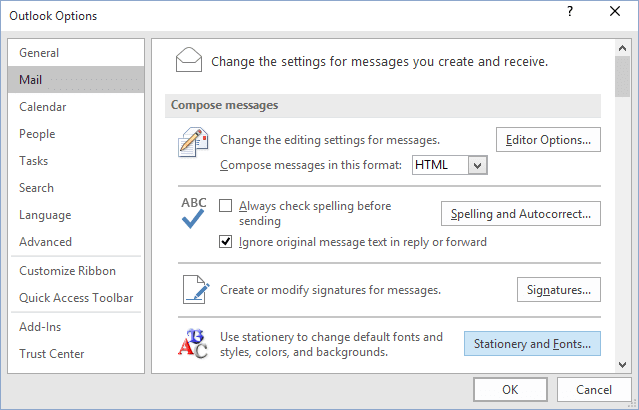The width and height of the screenshot is (639, 410).
Task: Open the Advanced options category
Action: pyautogui.click(x=76, y=242)
